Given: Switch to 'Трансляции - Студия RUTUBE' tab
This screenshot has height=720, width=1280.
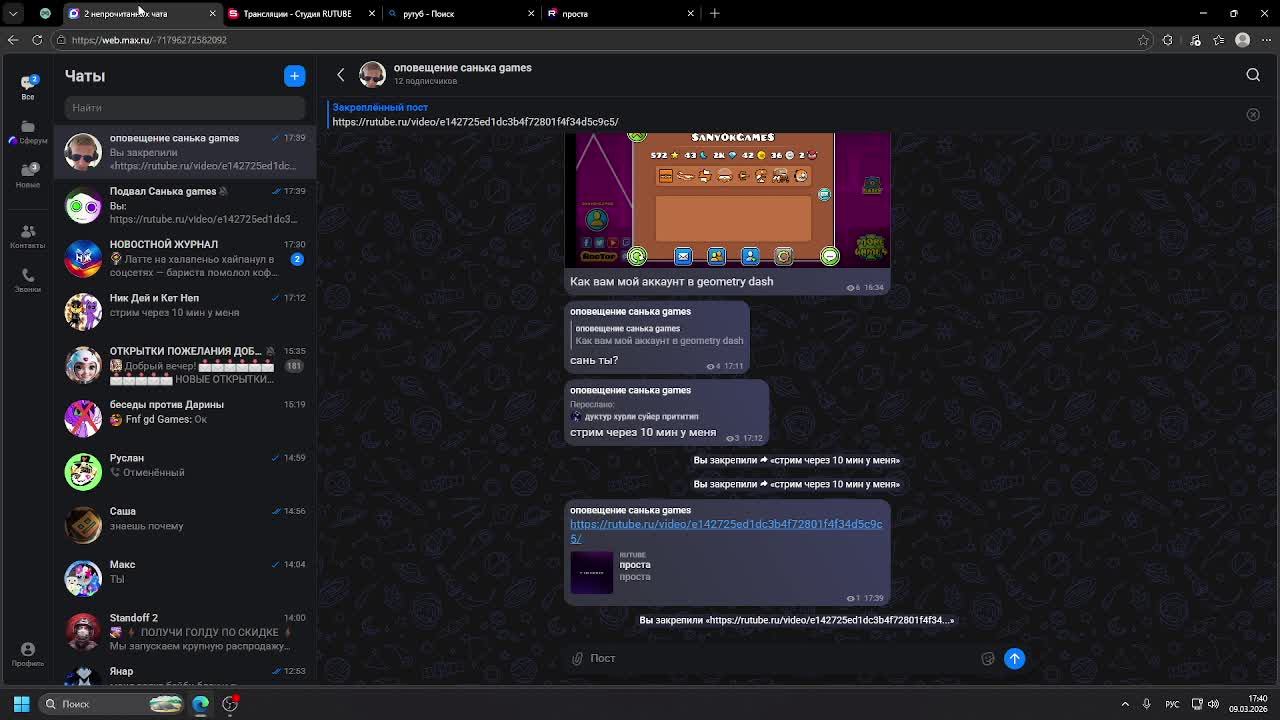Looking at the screenshot, I should pyautogui.click(x=301, y=13).
